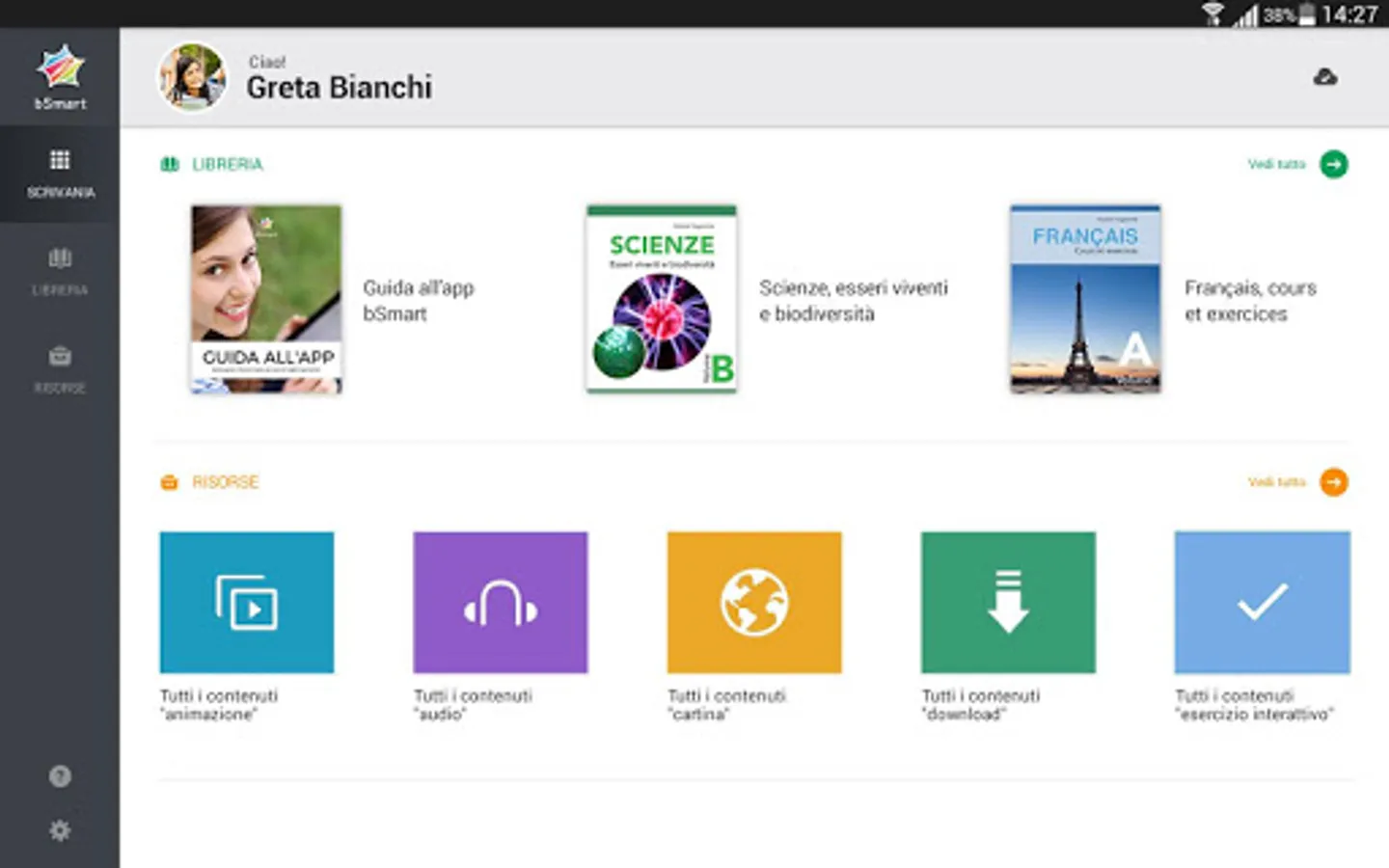Screen dimensions: 1389x868
Task: Select the download contents tile
Action: click(1008, 603)
